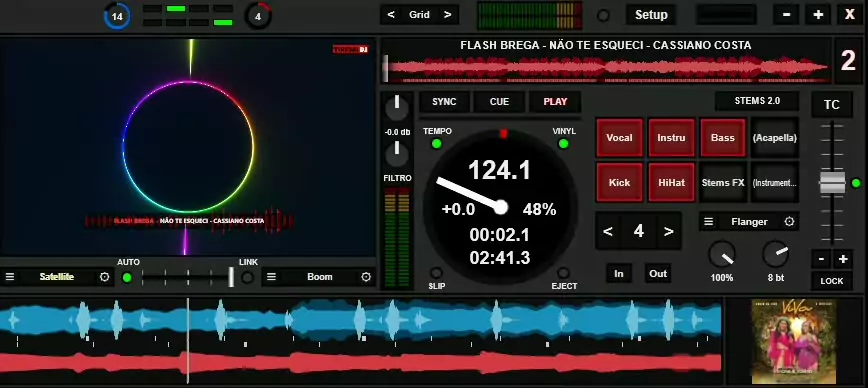Viewport: 868px width, 388px height.
Task: Mute the Vocal stem pad
Action: (619, 138)
